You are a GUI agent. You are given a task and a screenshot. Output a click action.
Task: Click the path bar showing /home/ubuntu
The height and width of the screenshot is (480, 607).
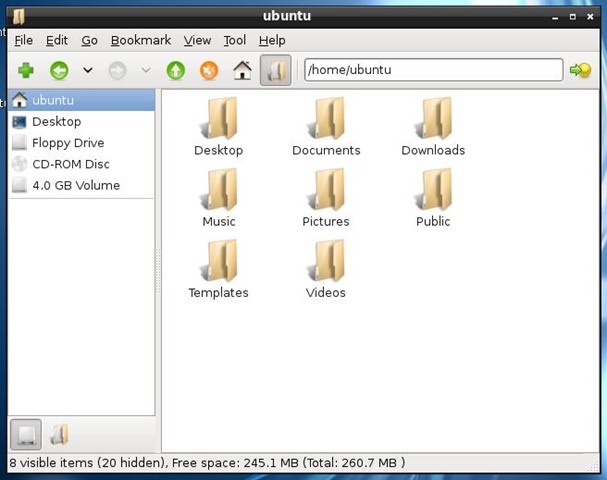click(434, 70)
